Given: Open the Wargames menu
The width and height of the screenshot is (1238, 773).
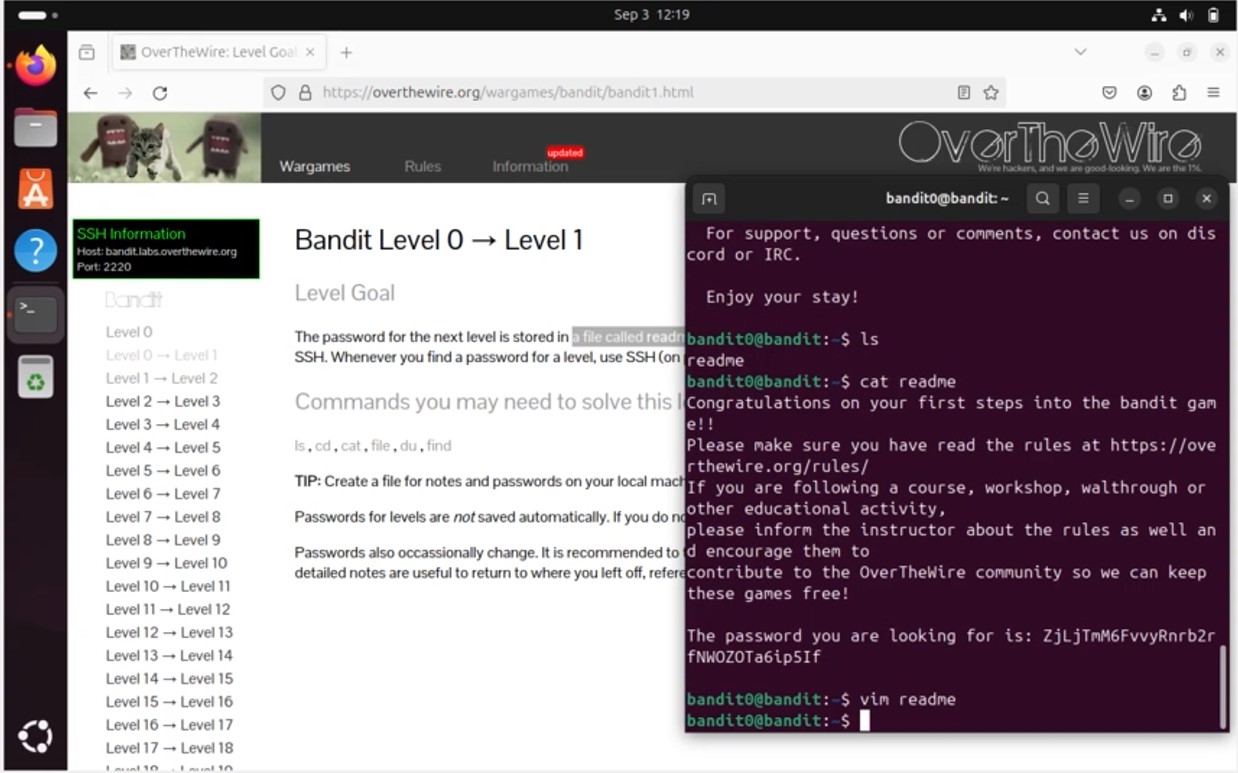Looking at the screenshot, I should (x=315, y=167).
